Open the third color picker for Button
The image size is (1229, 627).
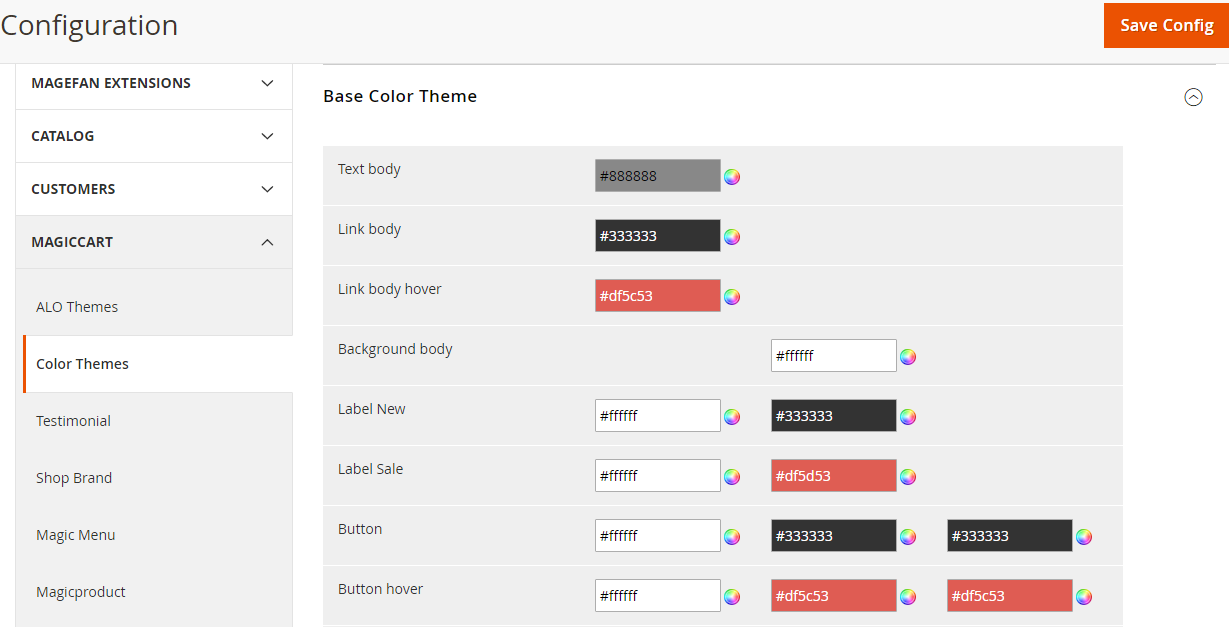1084,536
